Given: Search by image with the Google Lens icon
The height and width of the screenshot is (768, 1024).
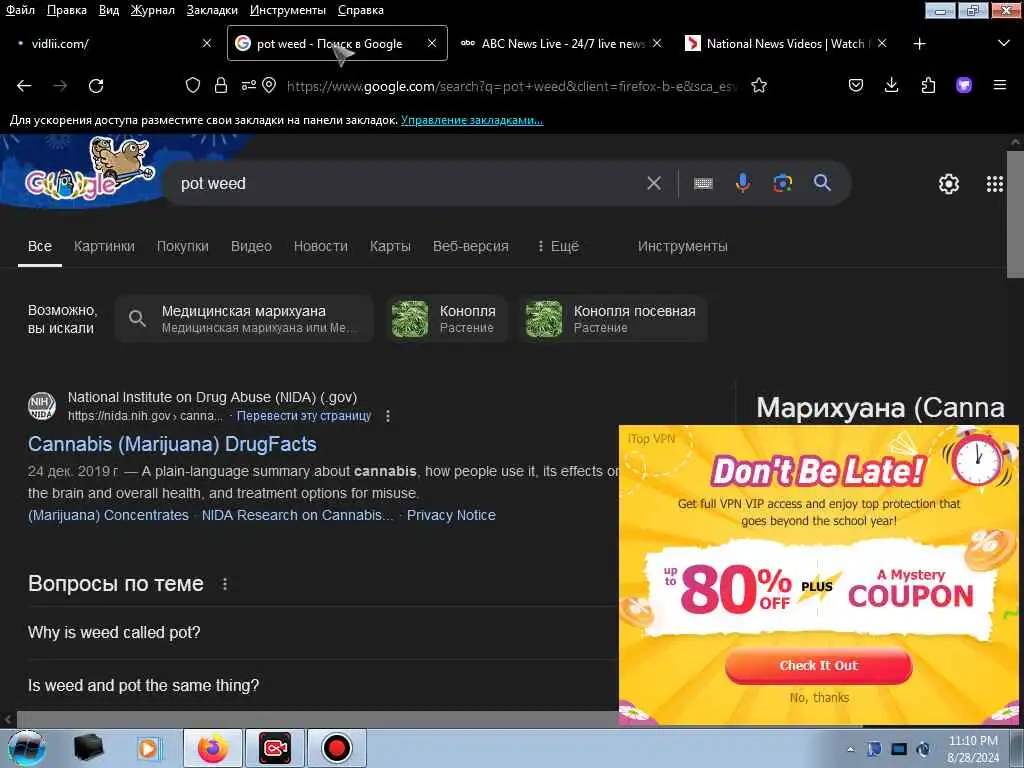Looking at the screenshot, I should [782, 184].
